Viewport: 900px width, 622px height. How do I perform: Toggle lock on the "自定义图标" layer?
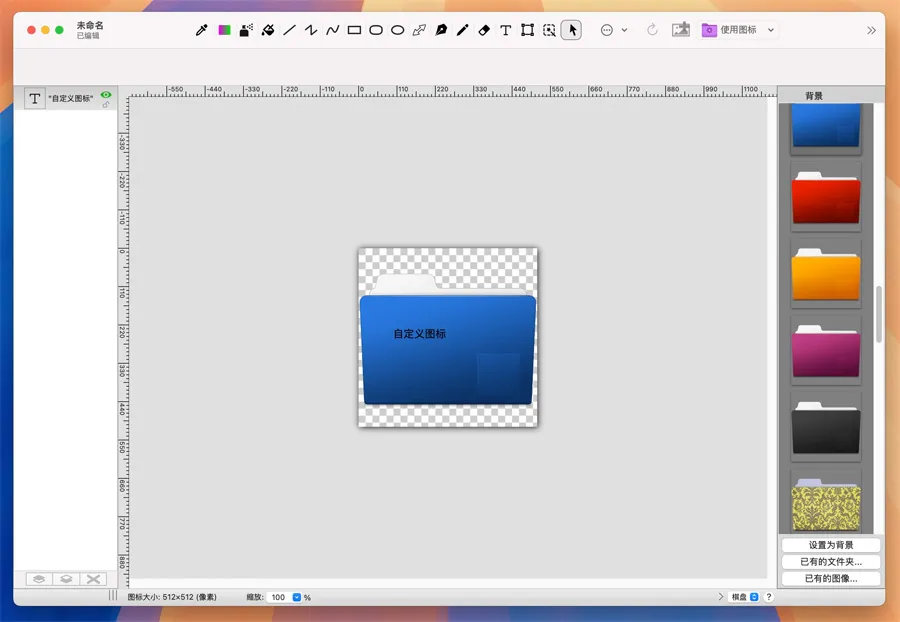coord(106,104)
